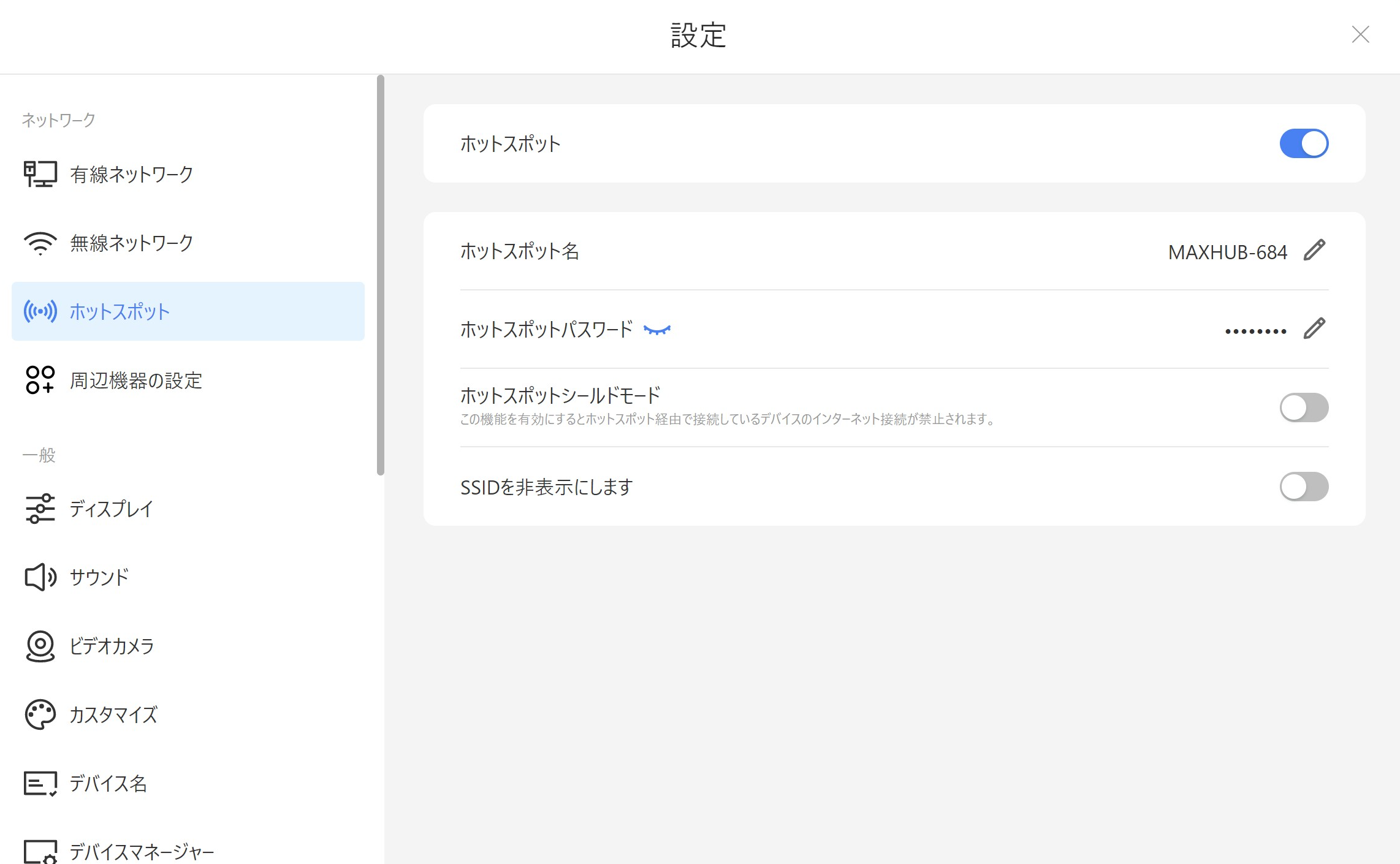Close the settings window
Screen dimensions: 1400x864
(x=1360, y=34)
